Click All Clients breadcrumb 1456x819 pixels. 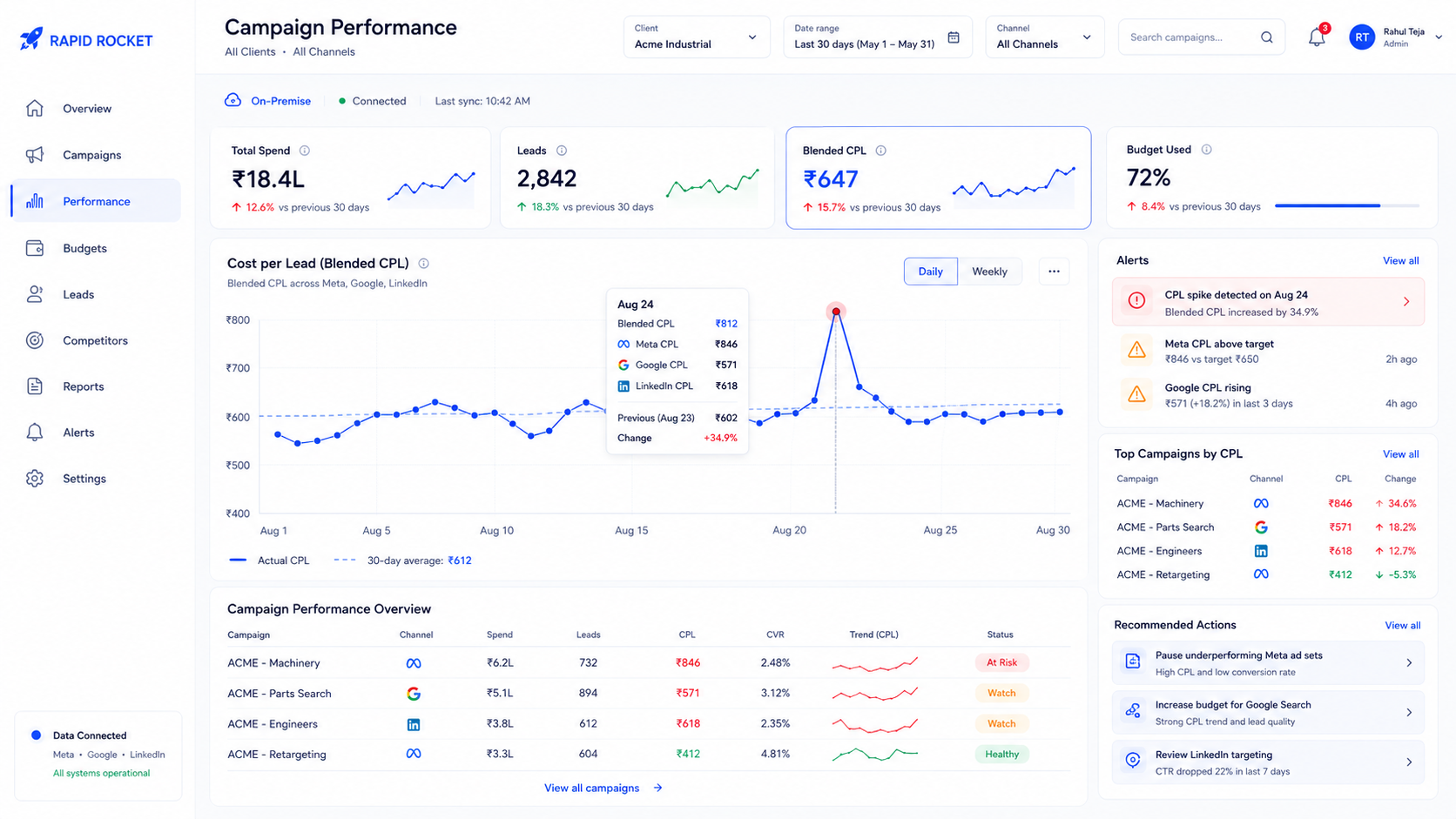point(250,52)
